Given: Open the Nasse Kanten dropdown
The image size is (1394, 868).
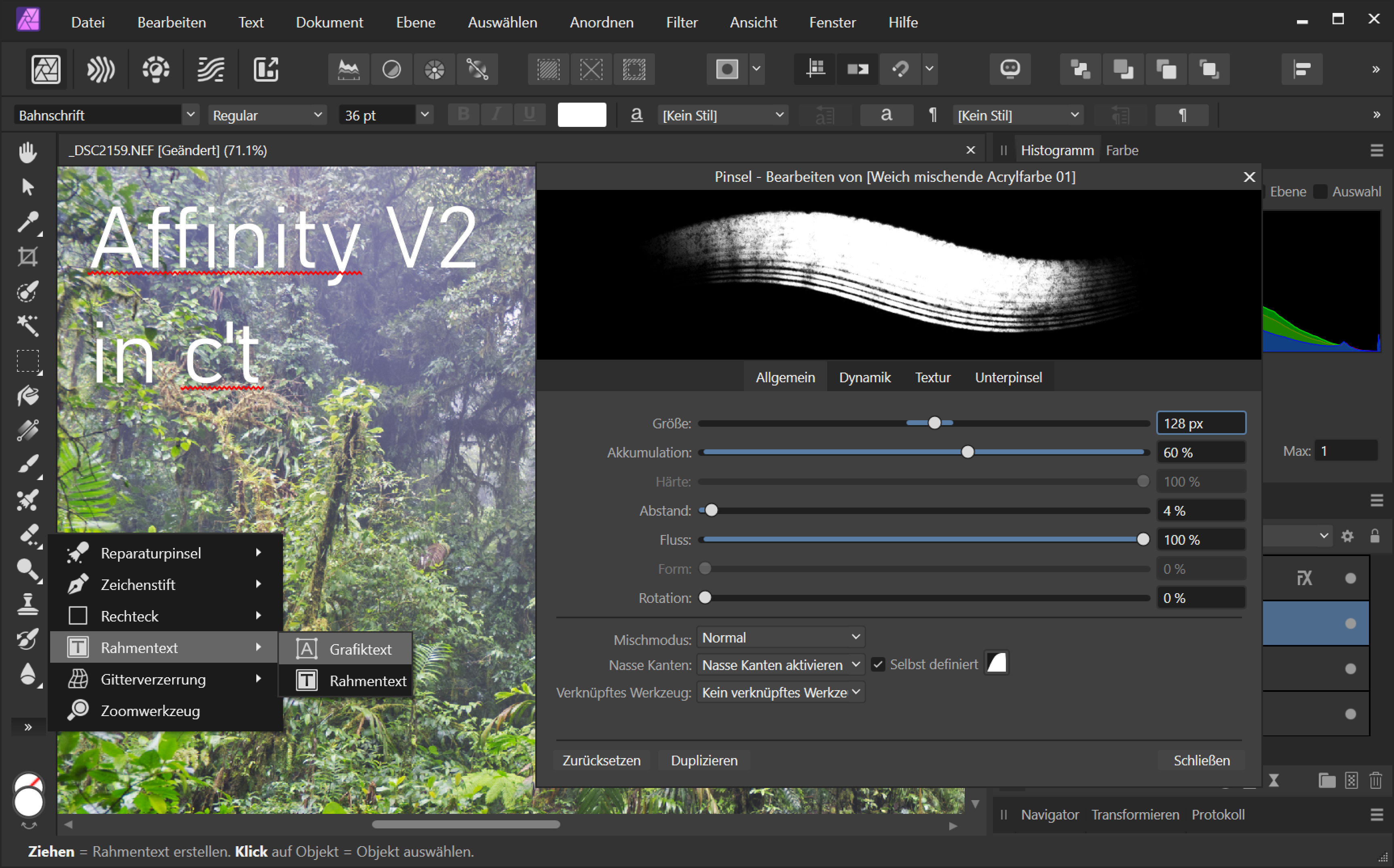Looking at the screenshot, I should pos(781,665).
